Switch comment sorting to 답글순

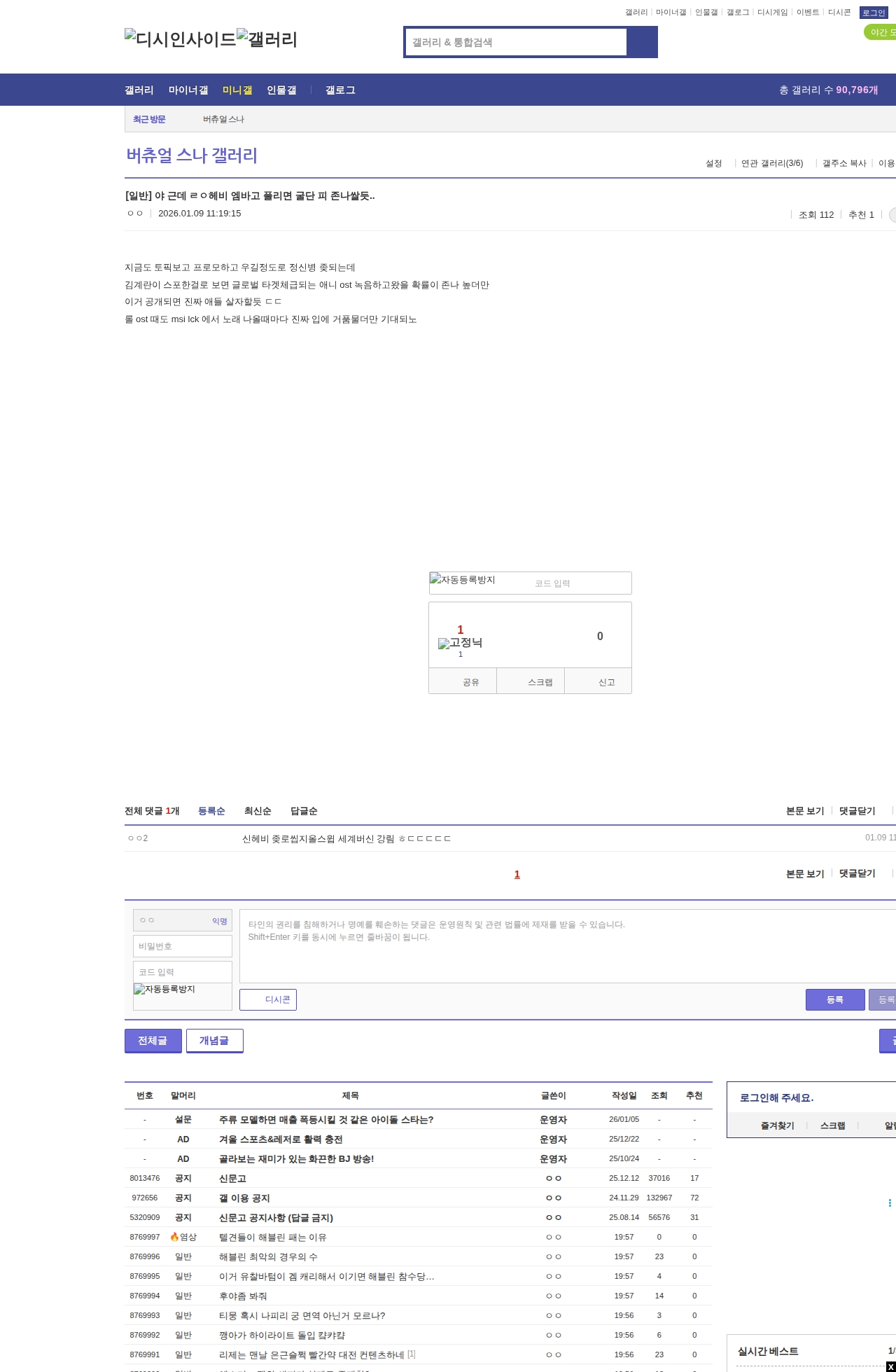(304, 811)
